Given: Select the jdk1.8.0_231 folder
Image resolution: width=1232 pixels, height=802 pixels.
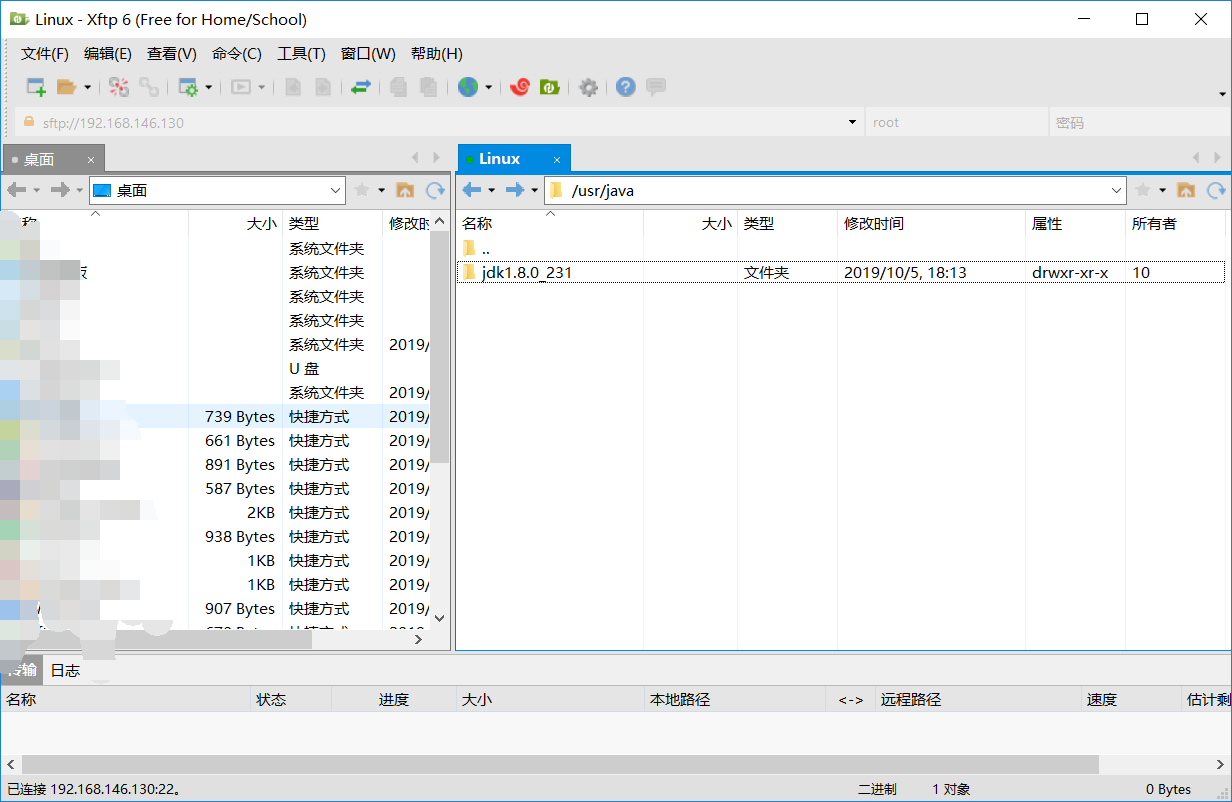Looking at the screenshot, I should pos(842,272).
